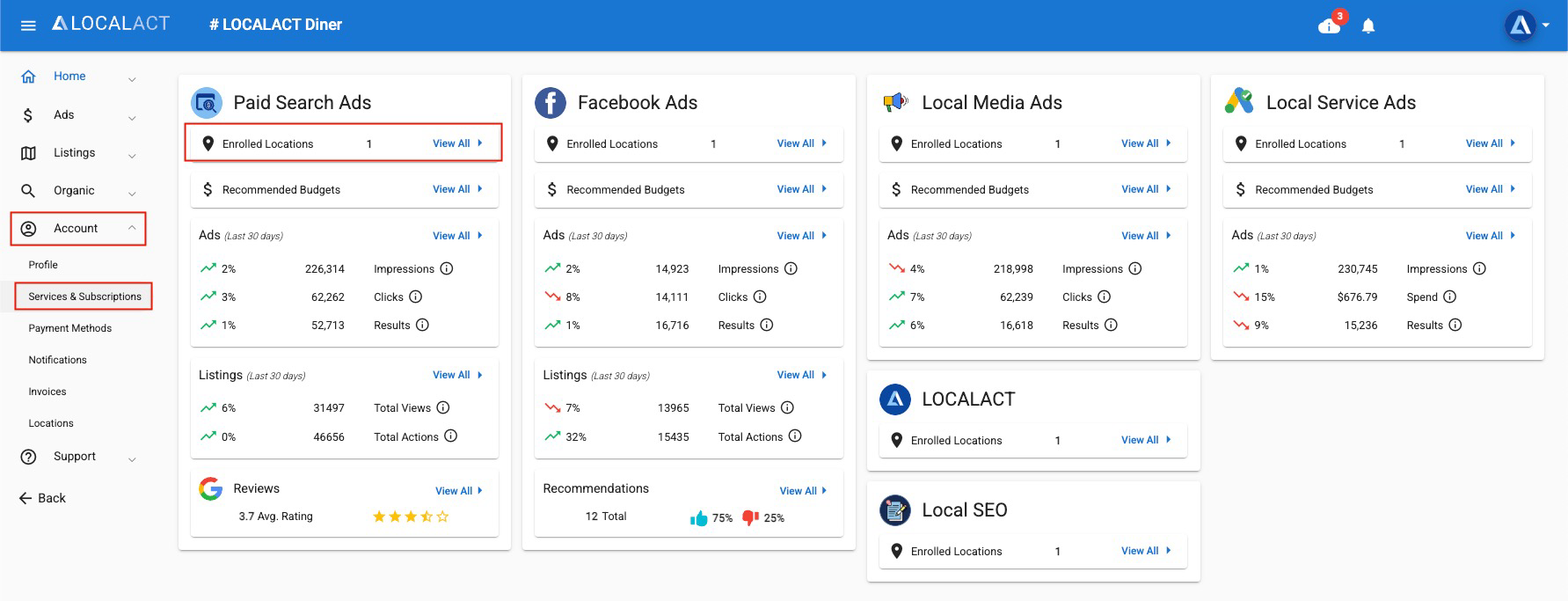Show info for Local Media Ads Clicks
Image resolution: width=1568 pixels, height=601 pixels.
[x=1105, y=297]
